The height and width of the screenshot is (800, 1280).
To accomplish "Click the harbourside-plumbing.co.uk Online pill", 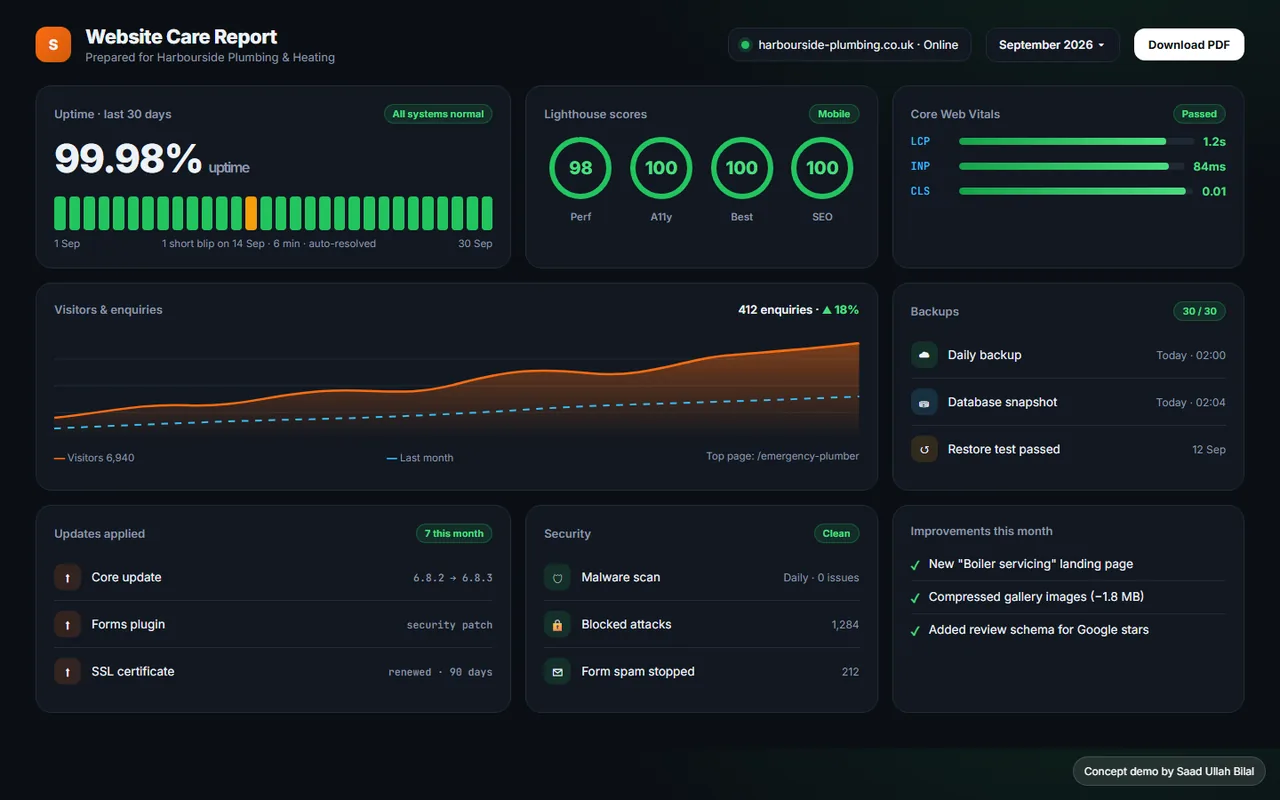I will point(849,45).
